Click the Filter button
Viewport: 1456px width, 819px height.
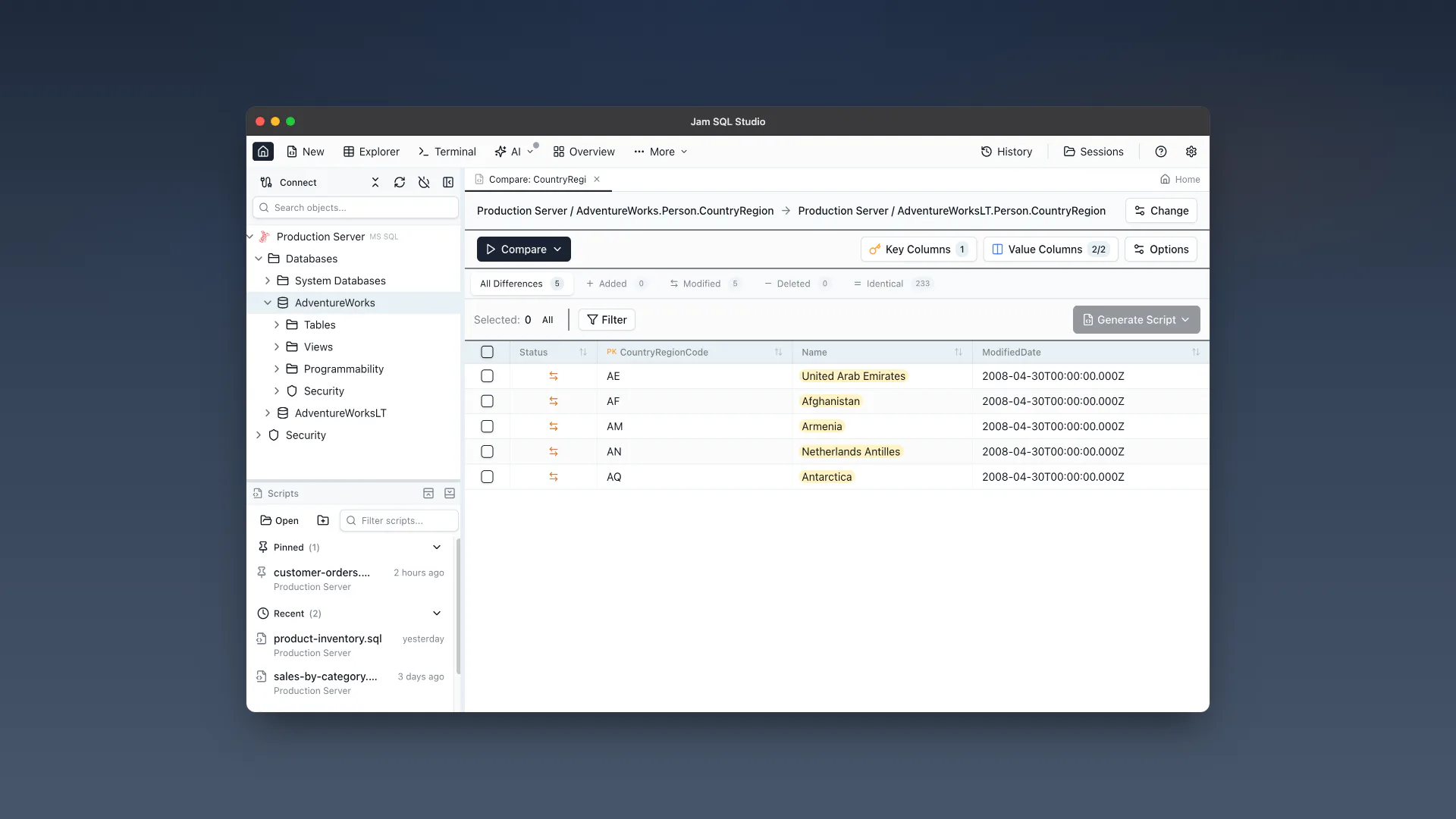607,320
